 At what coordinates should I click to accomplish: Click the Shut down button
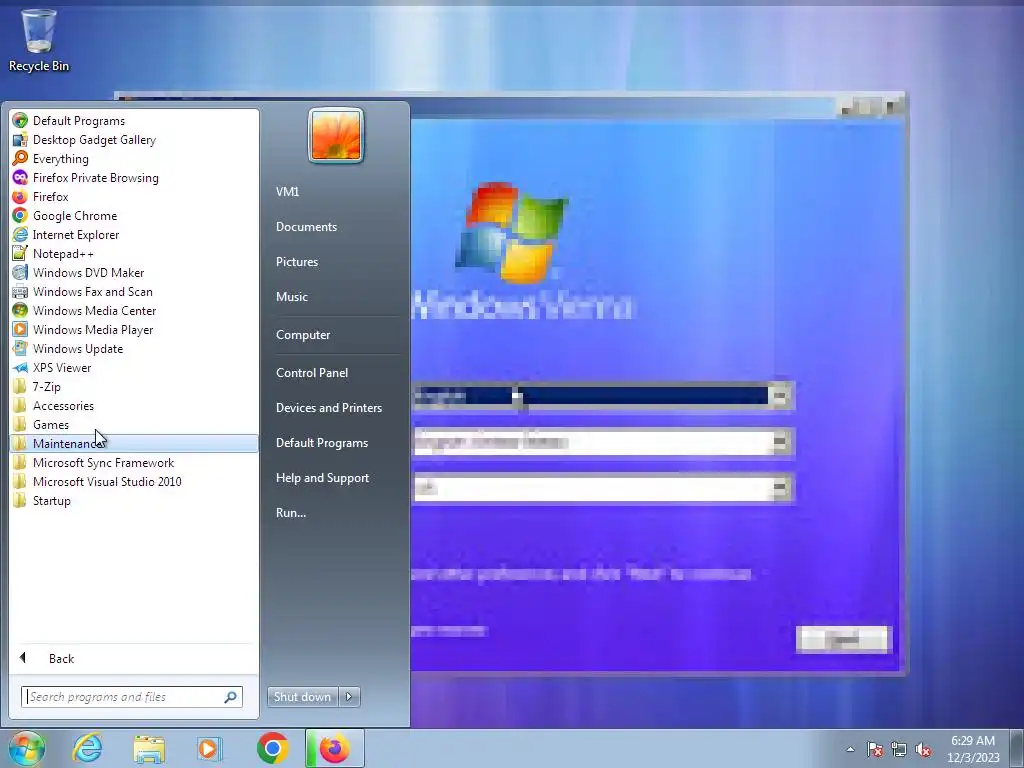click(x=302, y=697)
